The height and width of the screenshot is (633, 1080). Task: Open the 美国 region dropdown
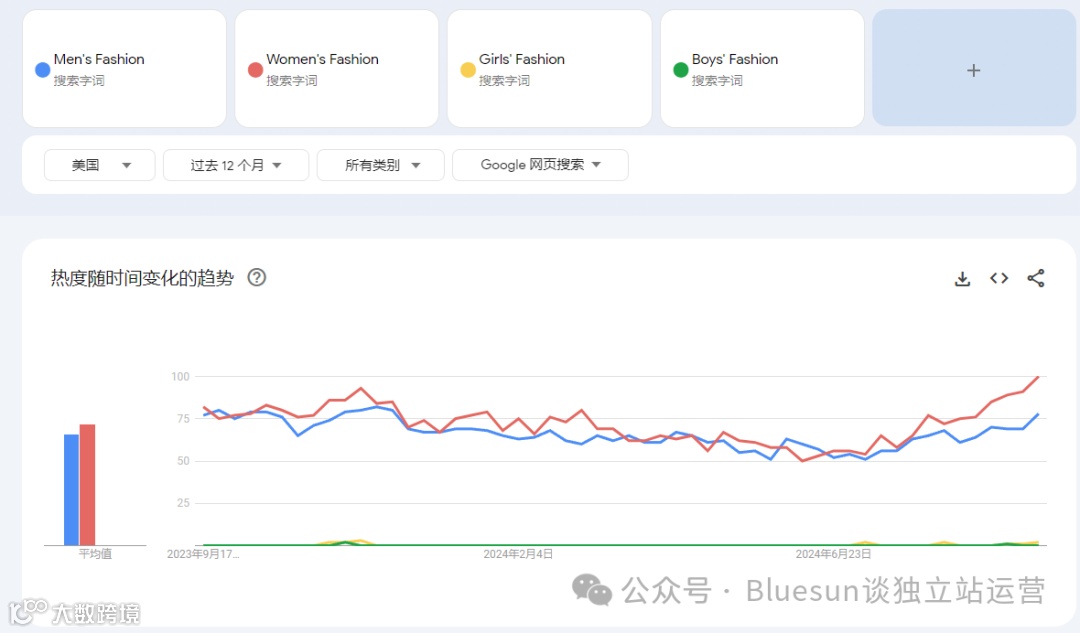click(100, 165)
